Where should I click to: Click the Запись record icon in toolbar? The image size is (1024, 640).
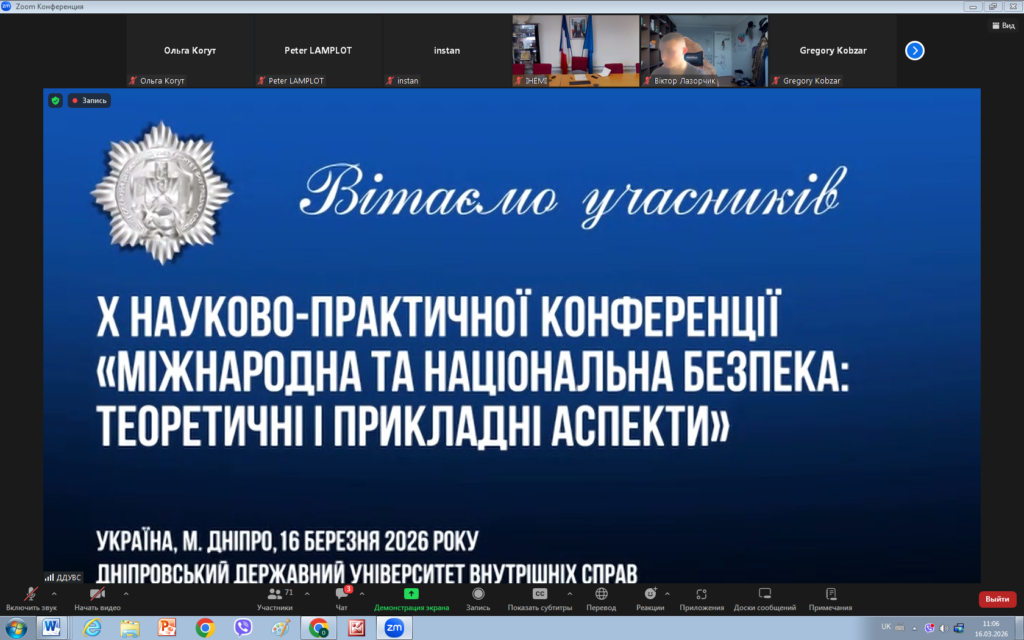tap(478, 594)
